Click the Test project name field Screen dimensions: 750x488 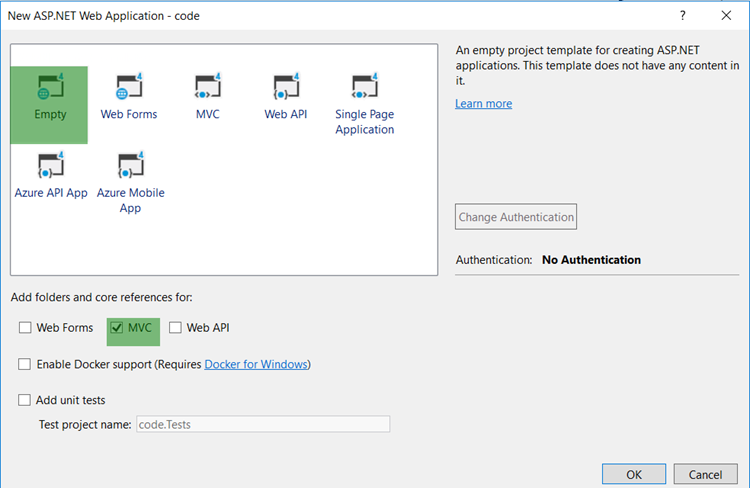pos(263,424)
